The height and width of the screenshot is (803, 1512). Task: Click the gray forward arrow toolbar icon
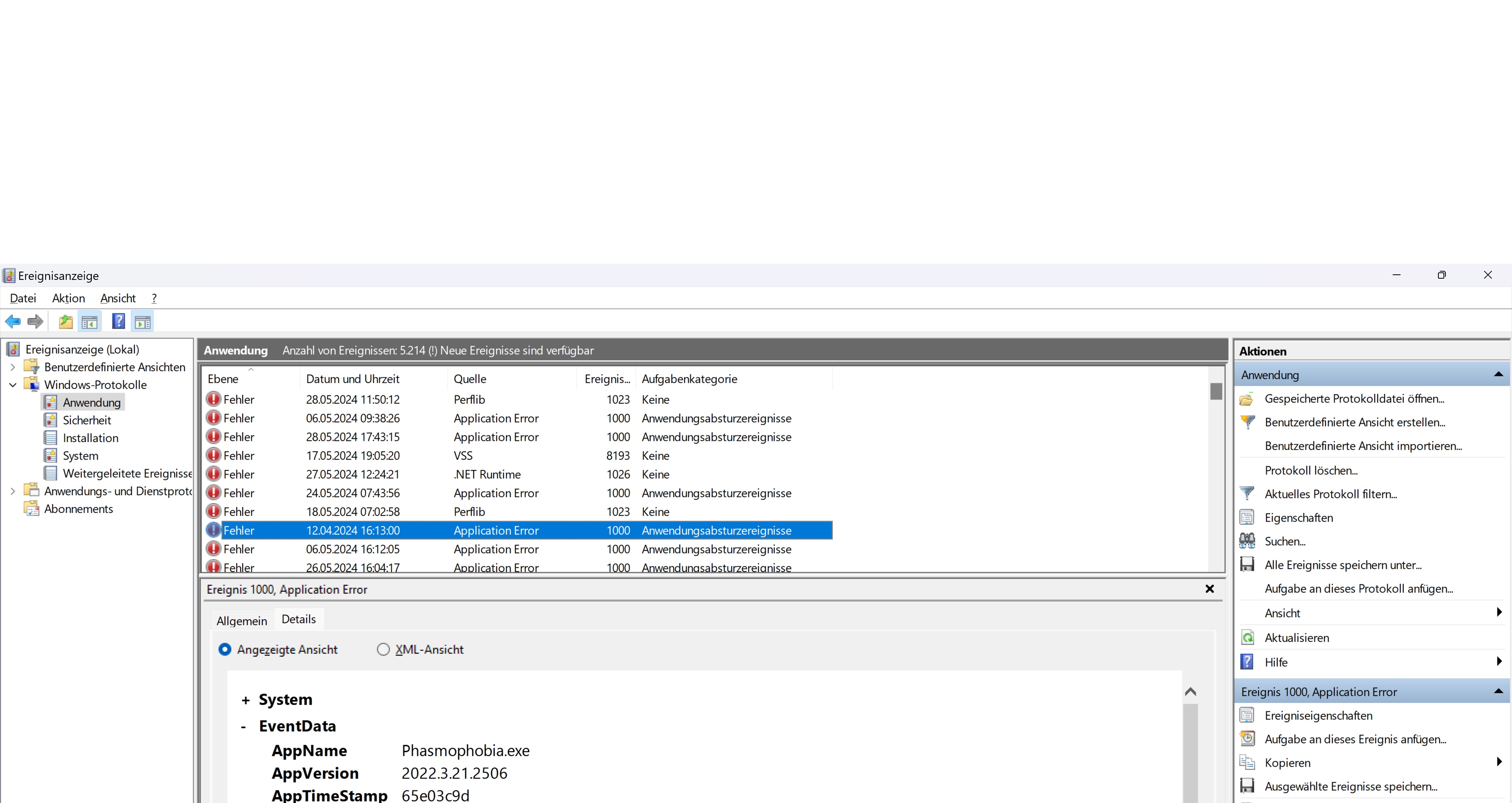35,321
